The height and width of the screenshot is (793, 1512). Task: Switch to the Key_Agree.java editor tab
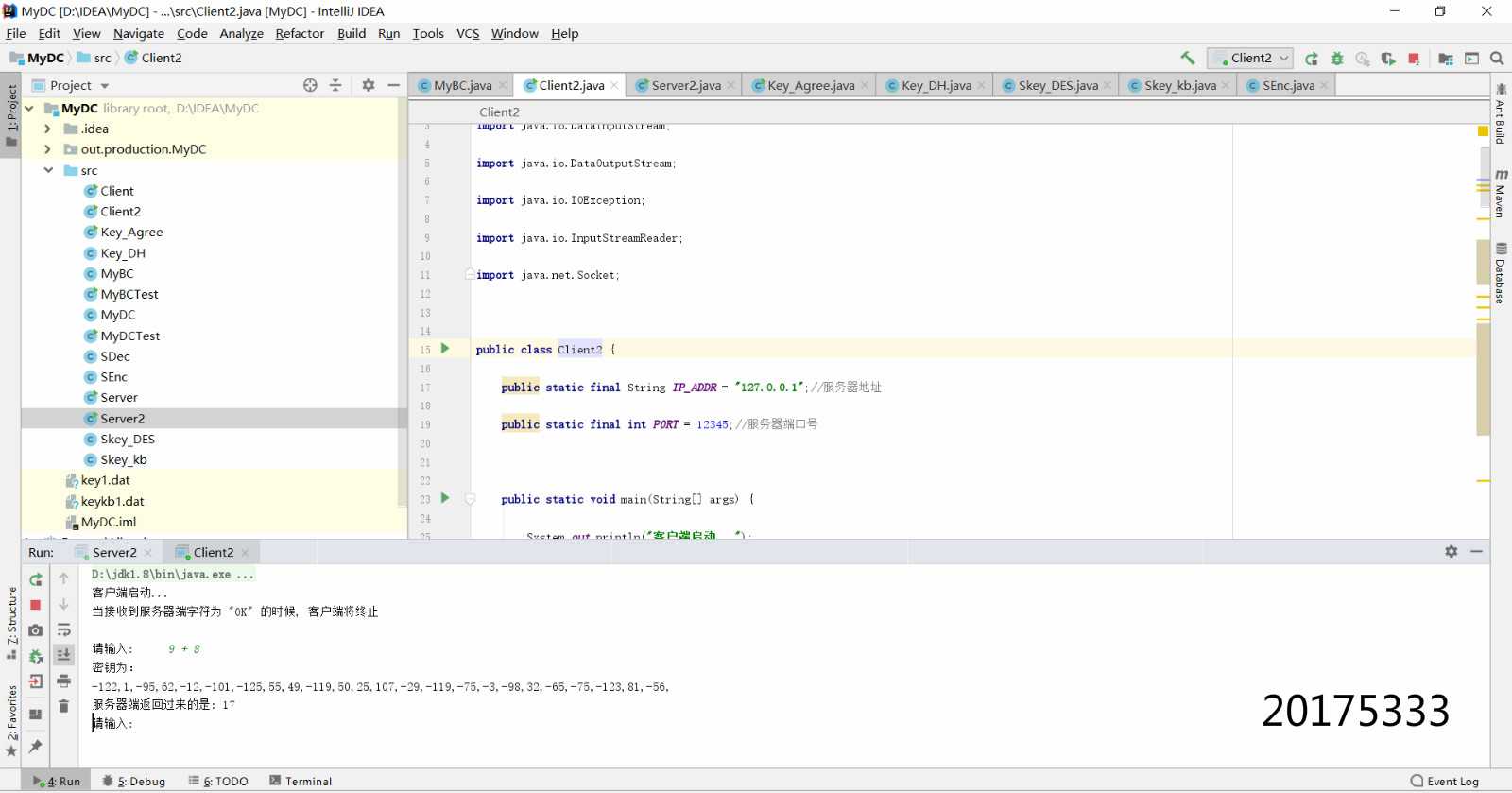click(809, 85)
